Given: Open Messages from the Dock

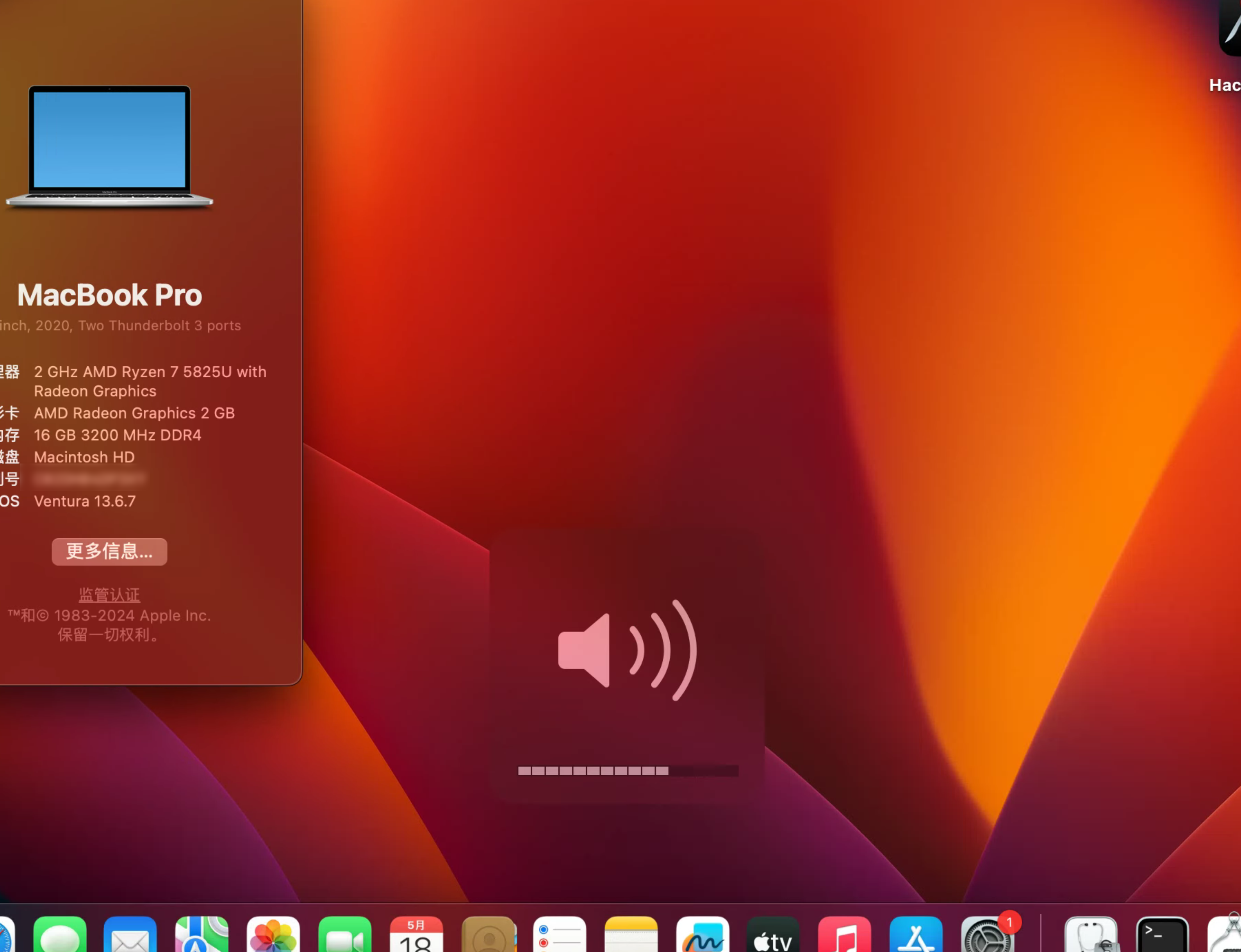Looking at the screenshot, I should click(60, 935).
